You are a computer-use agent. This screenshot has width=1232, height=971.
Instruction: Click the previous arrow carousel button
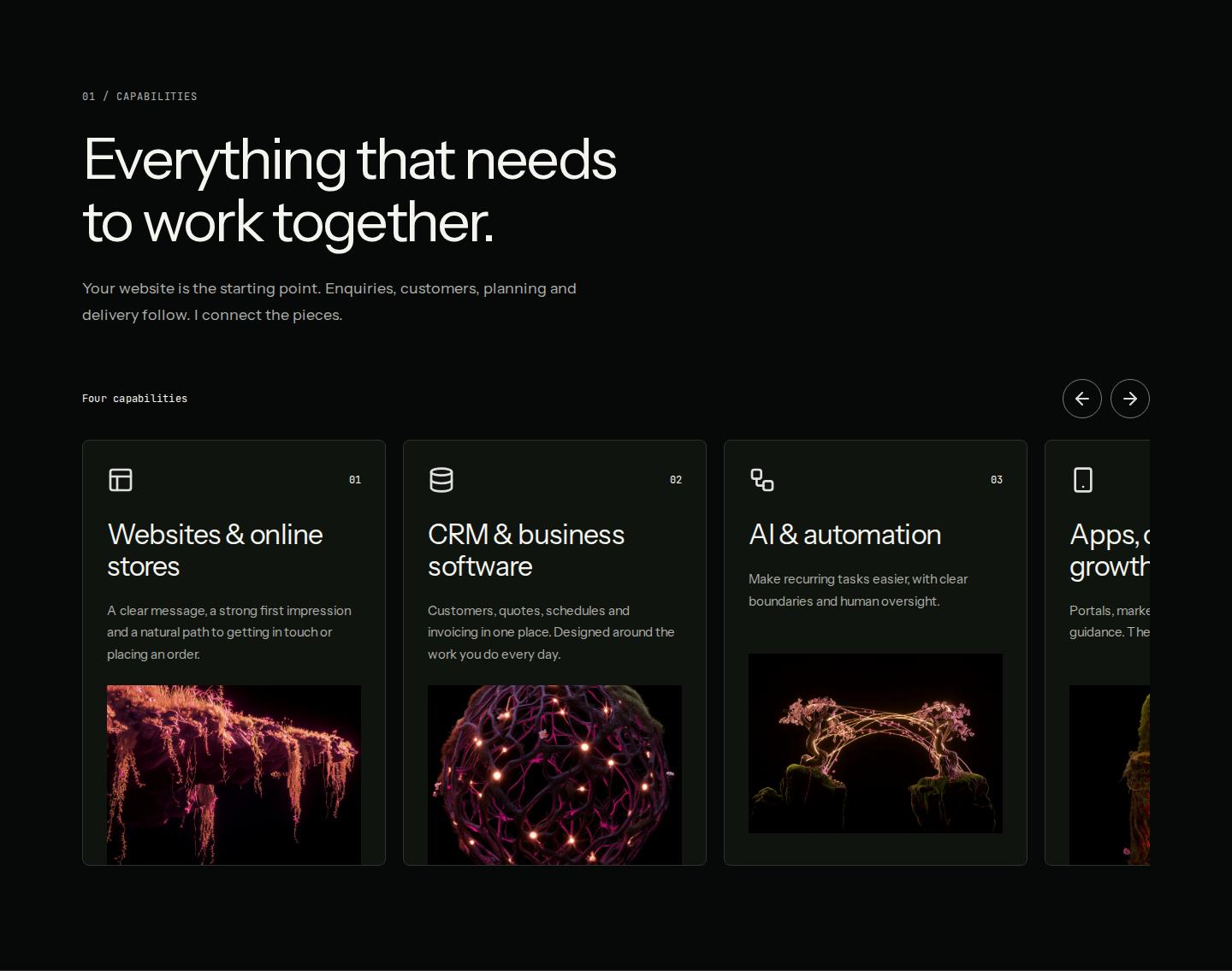point(1081,399)
